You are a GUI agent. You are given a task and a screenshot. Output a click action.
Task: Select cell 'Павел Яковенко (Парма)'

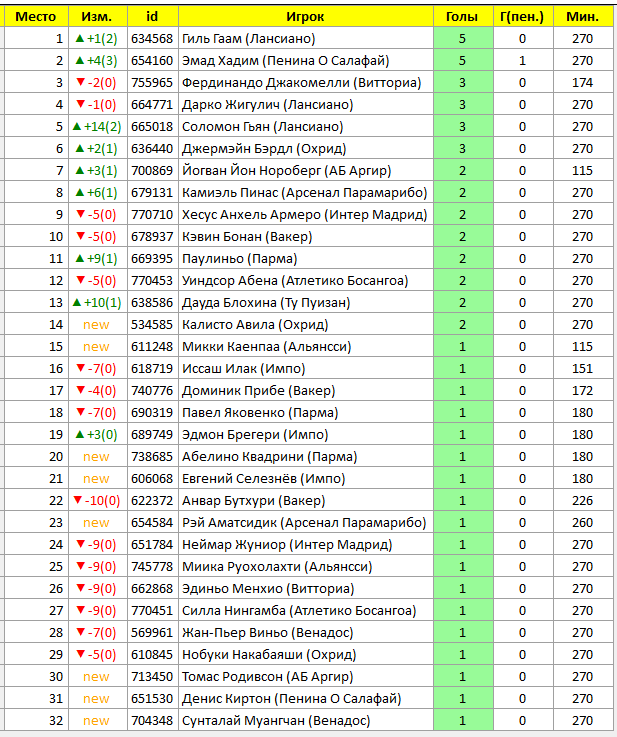tap(305, 413)
